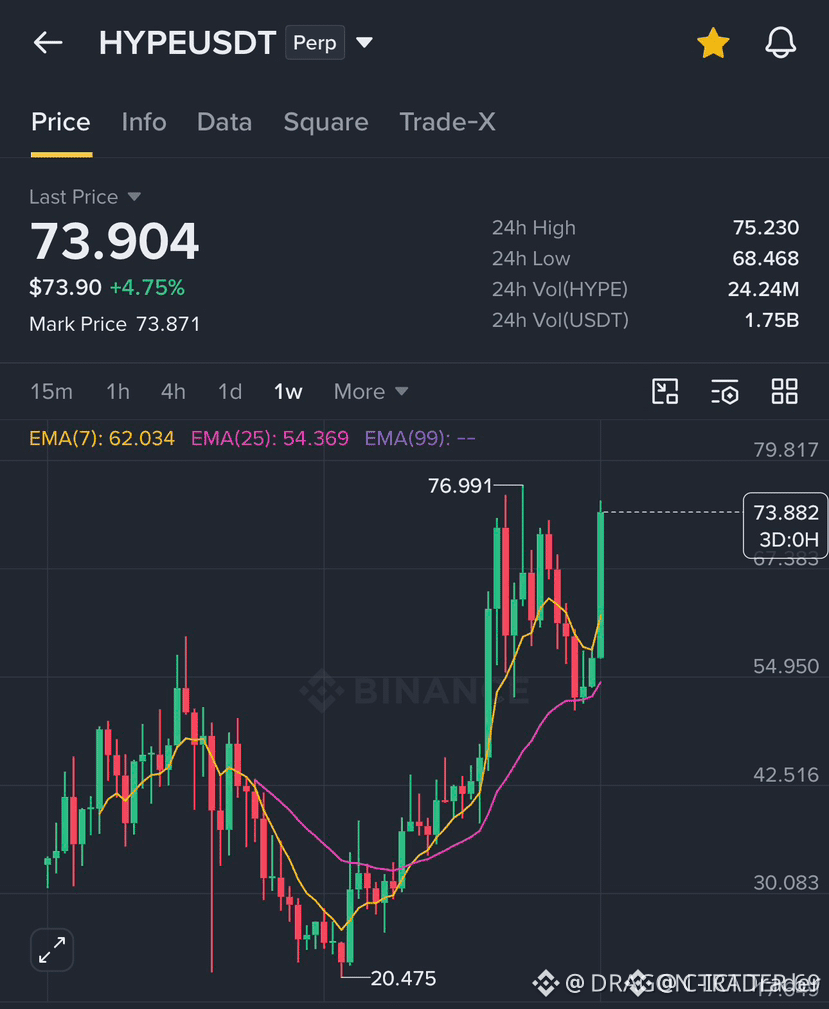Tap the 24h Low value 68.468
The height and width of the screenshot is (1009, 829).
click(766, 258)
